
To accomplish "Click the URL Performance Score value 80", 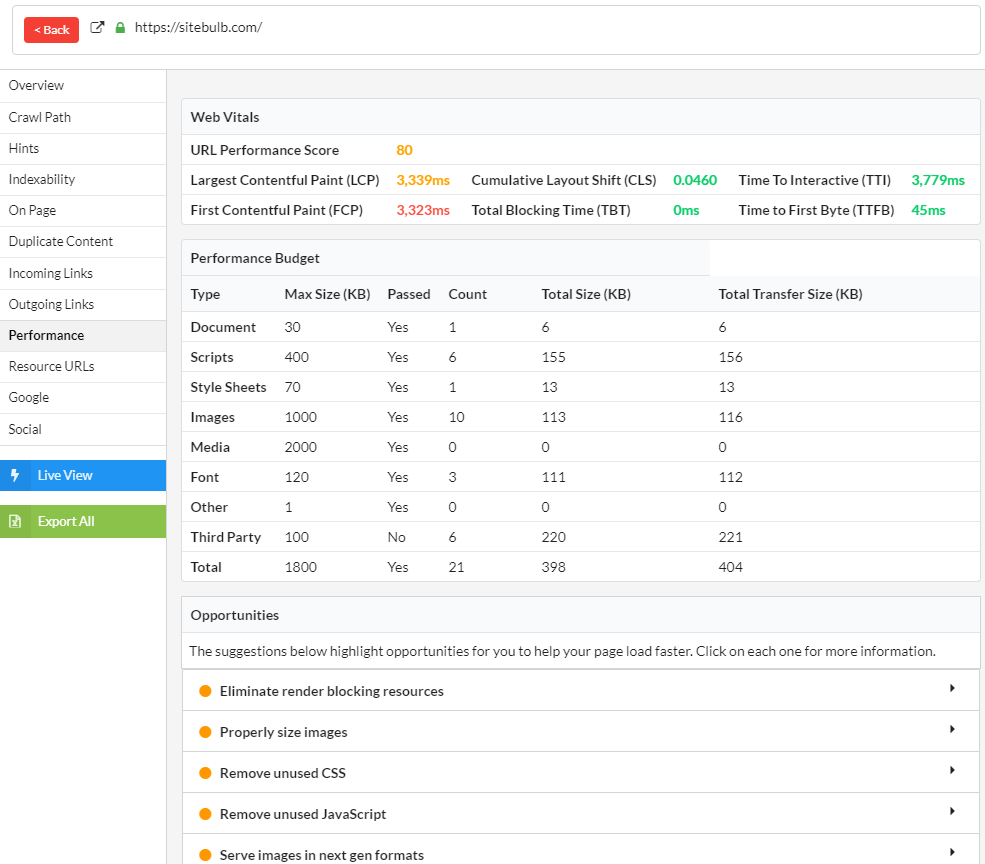I will 404,150.
